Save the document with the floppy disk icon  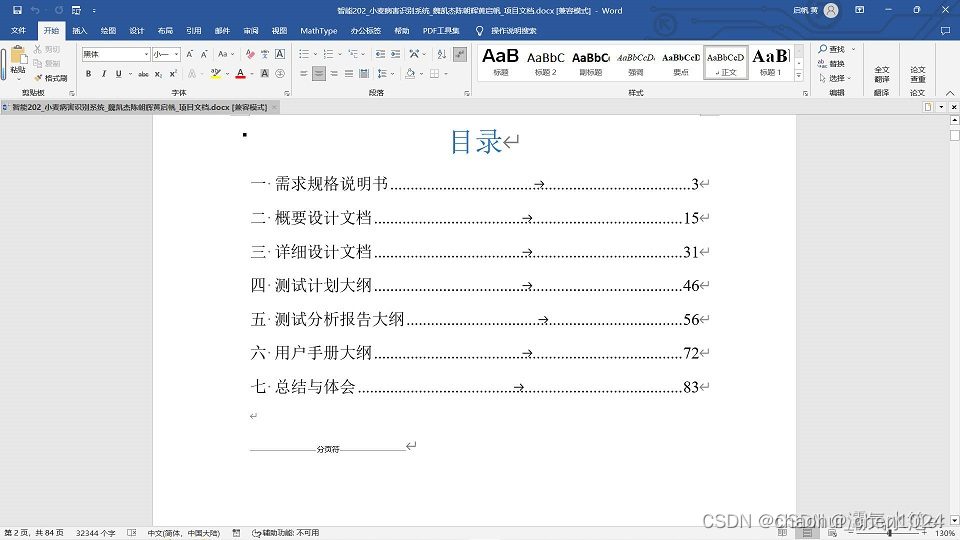[x=17, y=10]
